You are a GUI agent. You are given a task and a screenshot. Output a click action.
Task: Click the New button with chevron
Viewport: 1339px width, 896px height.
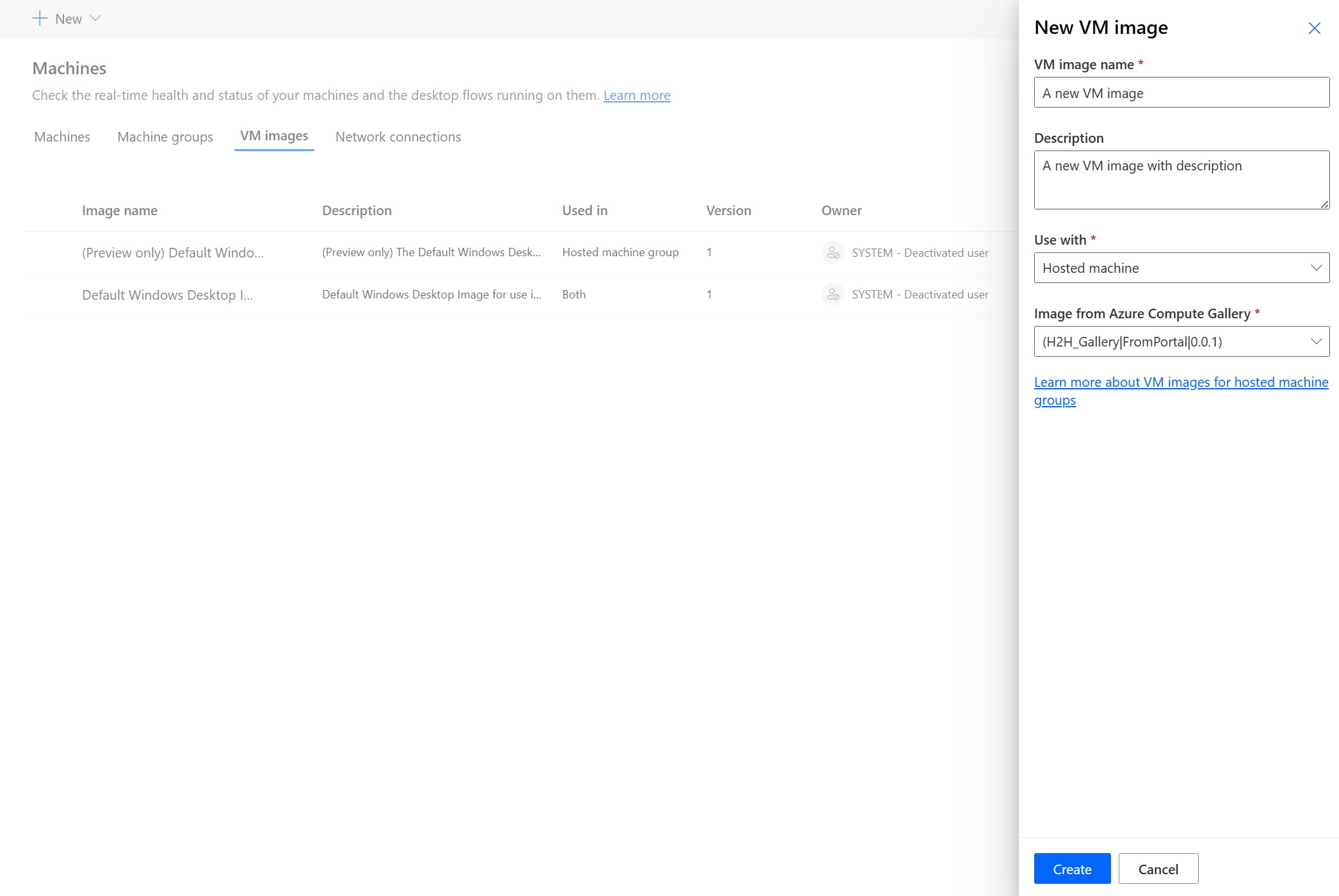click(66, 18)
